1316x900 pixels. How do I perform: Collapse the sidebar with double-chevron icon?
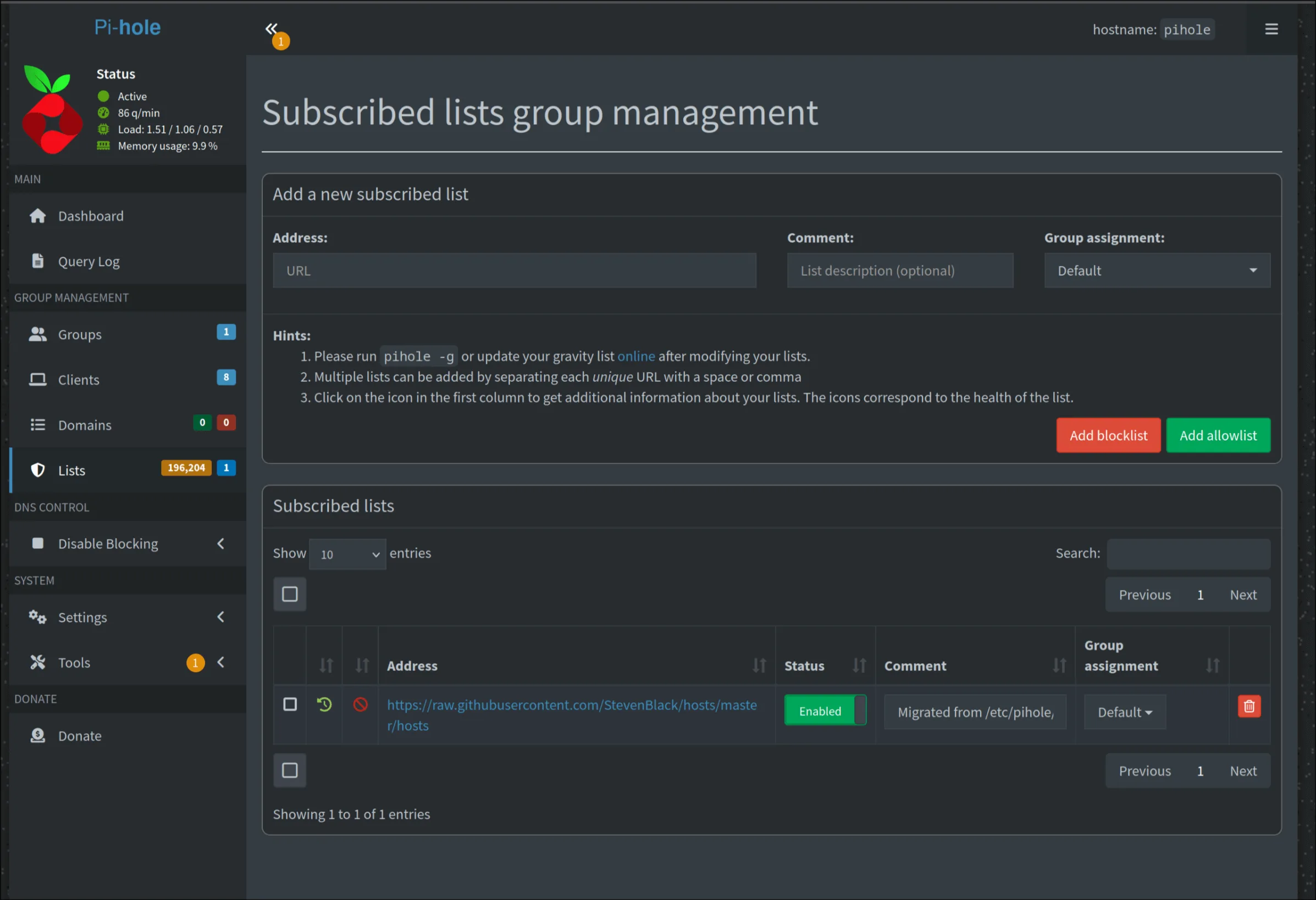pos(271,29)
